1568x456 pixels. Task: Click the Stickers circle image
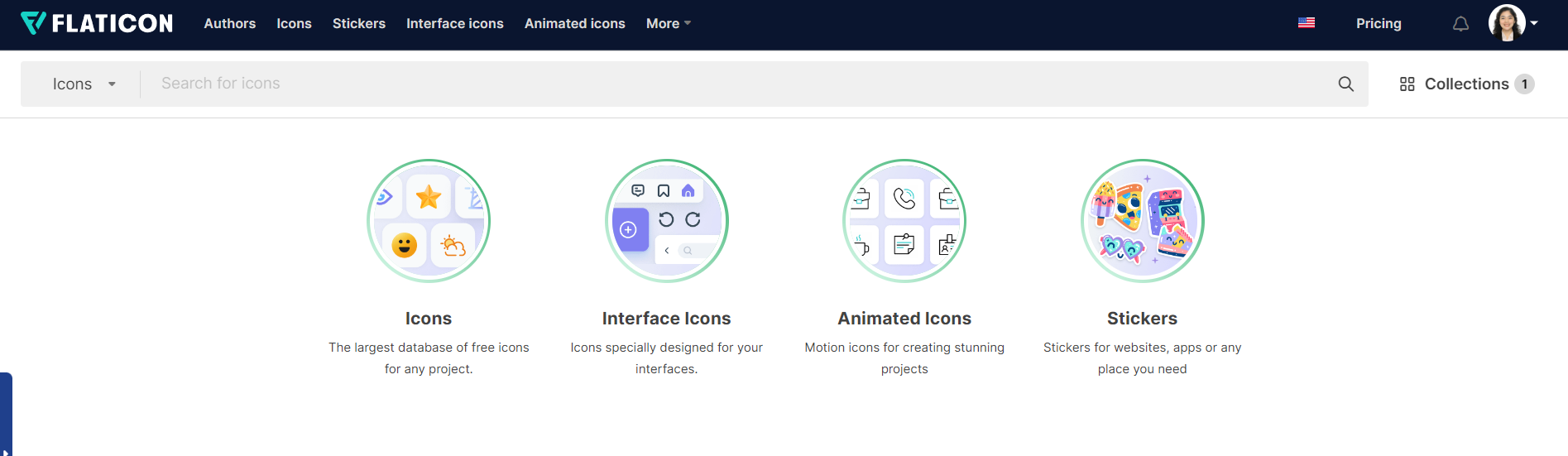coord(1143,221)
